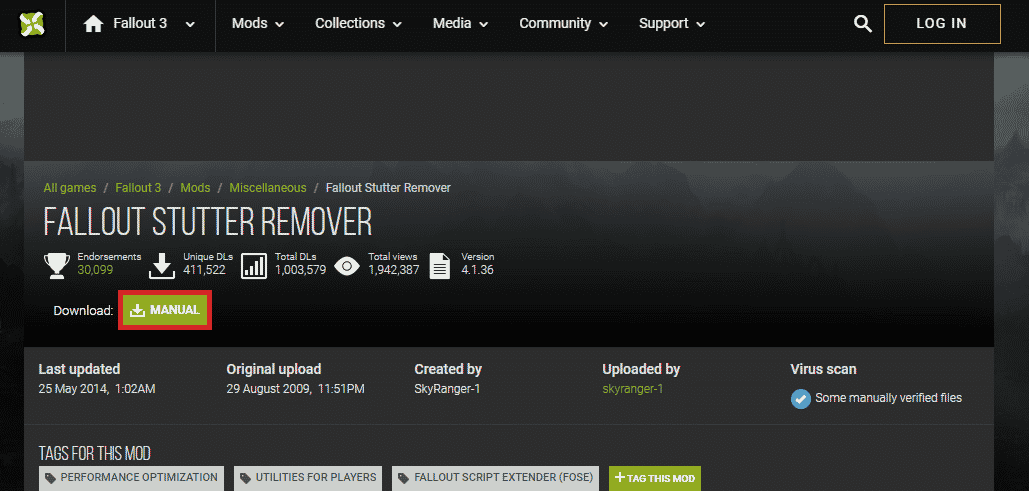Viewport: 1029px width, 491px height.
Task: Expand the Support menu
Action: pyautogui.click(x=672, y=24)
